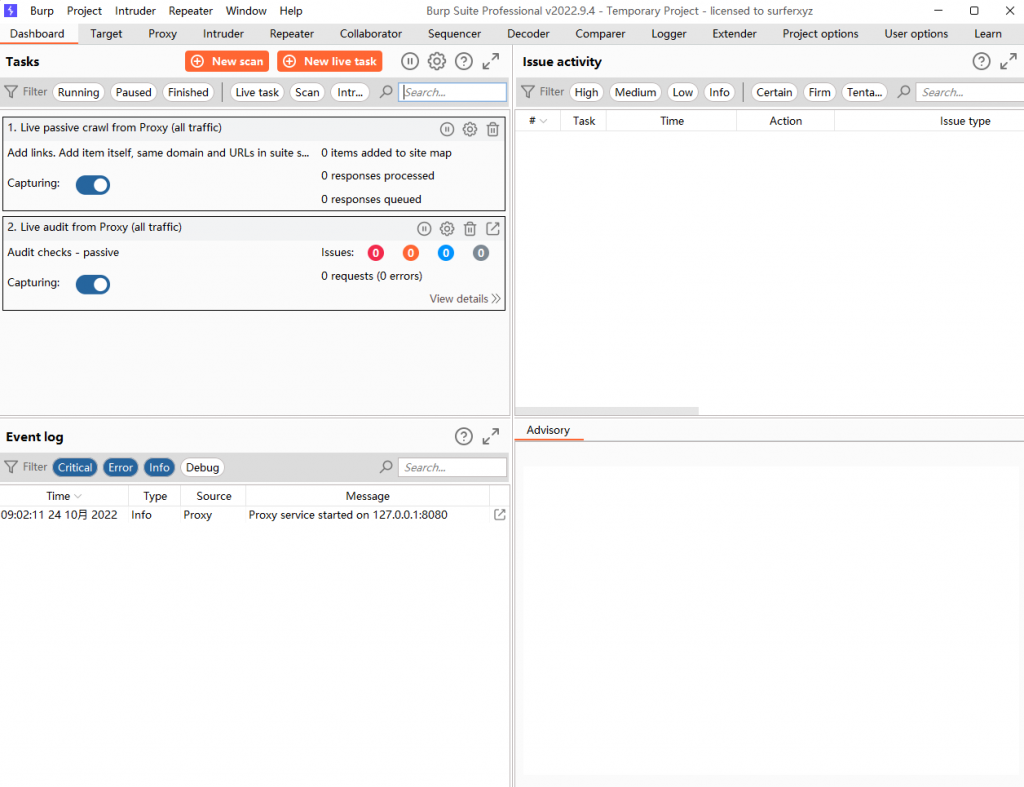This screenshot has width=1024, height=787.
Task: Expand the Event log panel
Action: [490, 436]
